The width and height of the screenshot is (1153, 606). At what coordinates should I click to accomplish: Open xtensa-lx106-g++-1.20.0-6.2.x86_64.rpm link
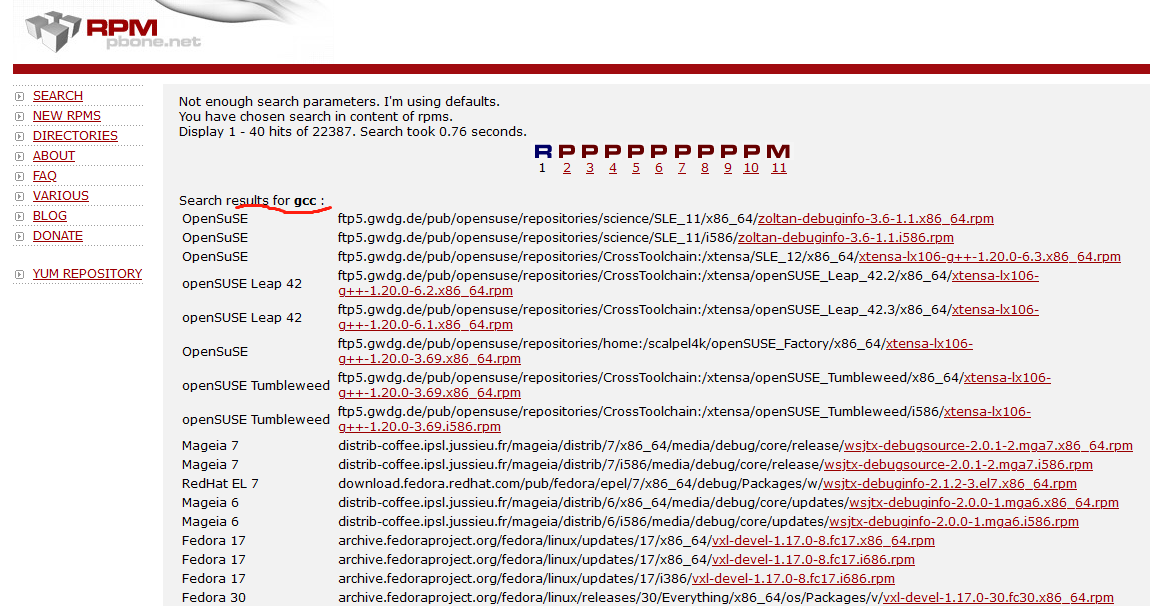tap(425, 290)
